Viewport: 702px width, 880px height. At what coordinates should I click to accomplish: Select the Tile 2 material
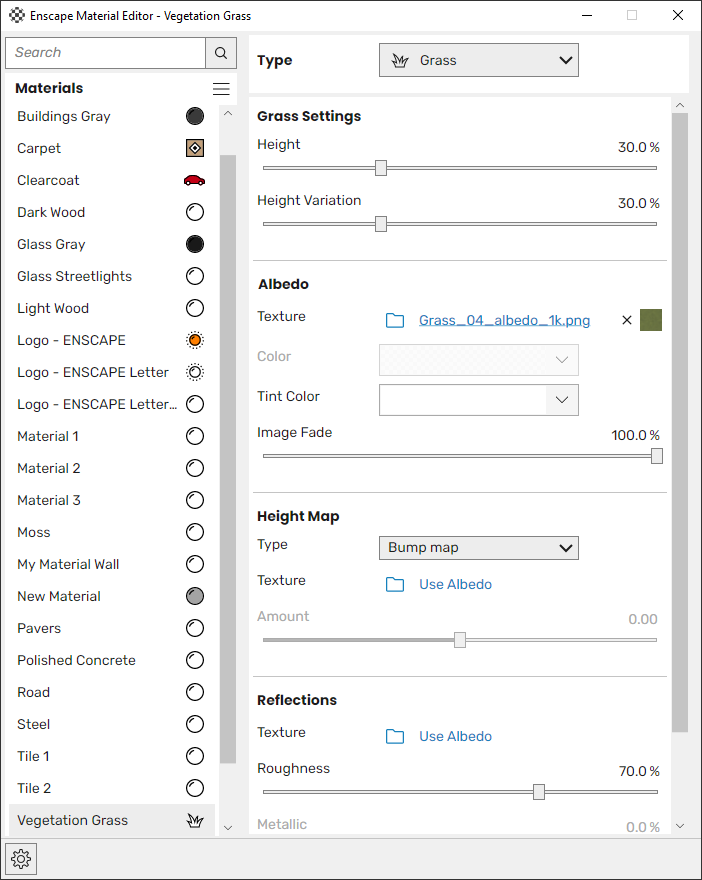tap(112, 788)
